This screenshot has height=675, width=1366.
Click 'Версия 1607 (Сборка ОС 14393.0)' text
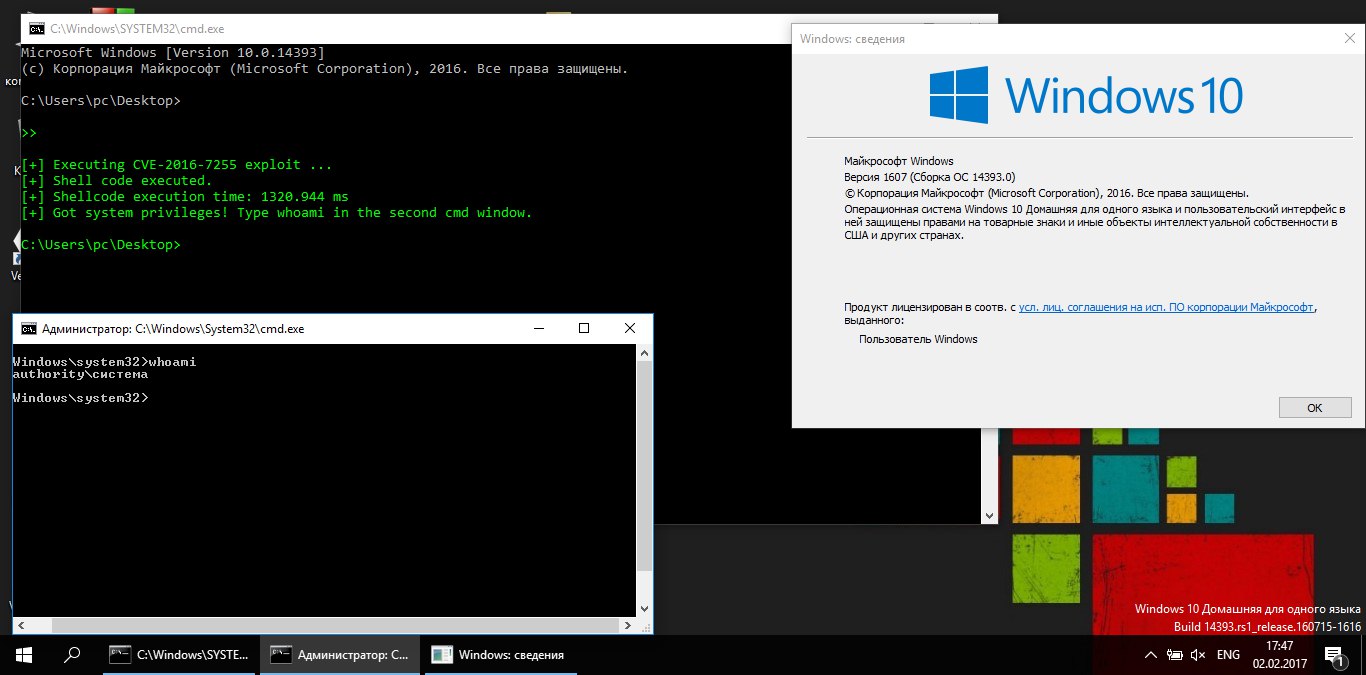point(930,177)
